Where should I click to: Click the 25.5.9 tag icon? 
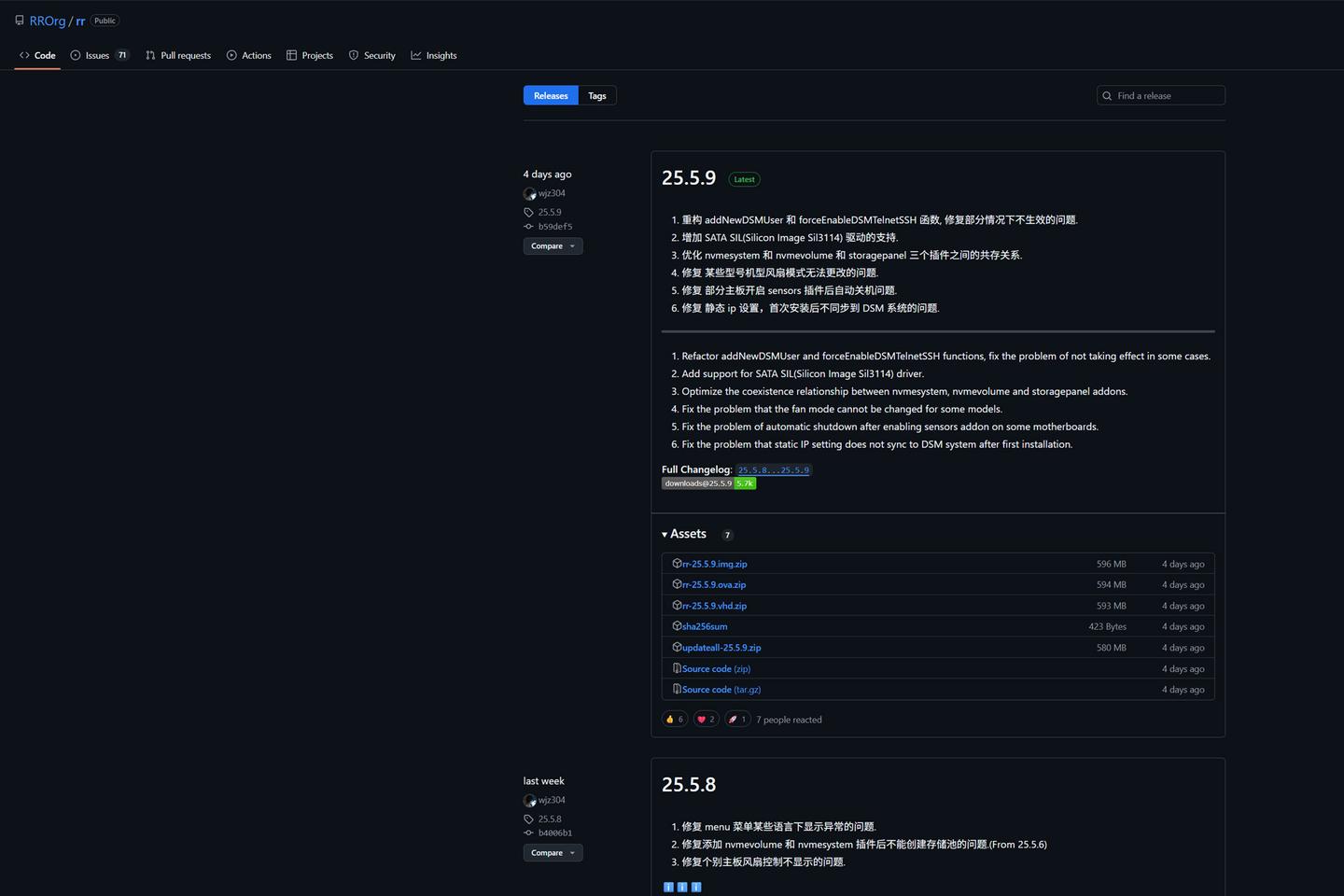pyautogui.click(x=527, y=212)
